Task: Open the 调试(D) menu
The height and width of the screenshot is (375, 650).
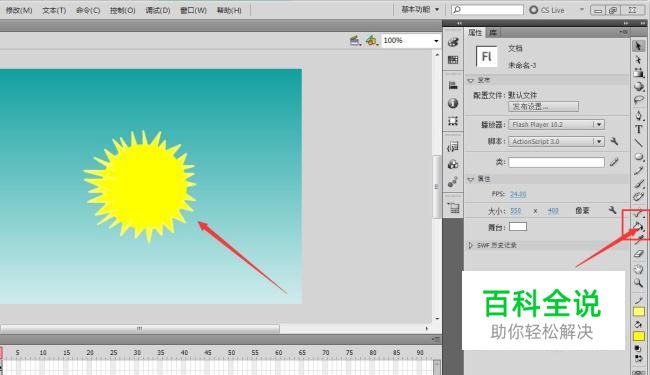Action: [x=158, y=10]
